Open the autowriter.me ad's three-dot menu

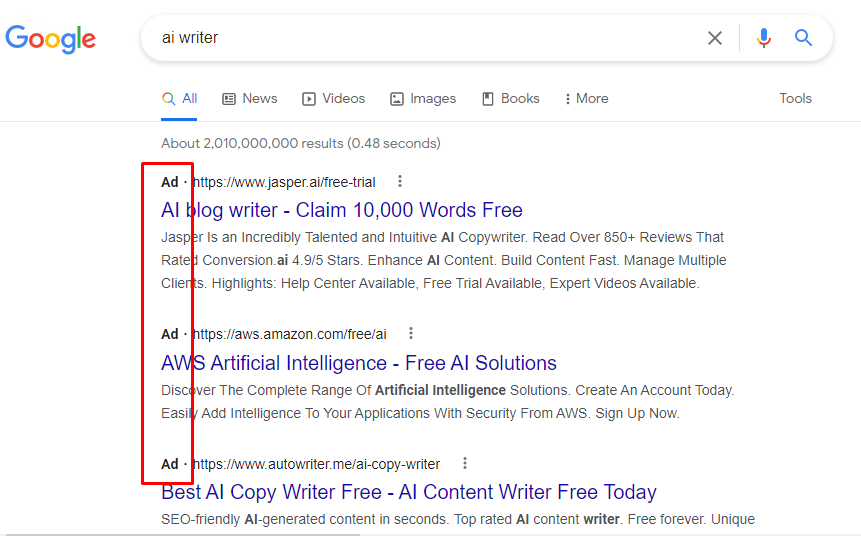[x=465, y=463]
